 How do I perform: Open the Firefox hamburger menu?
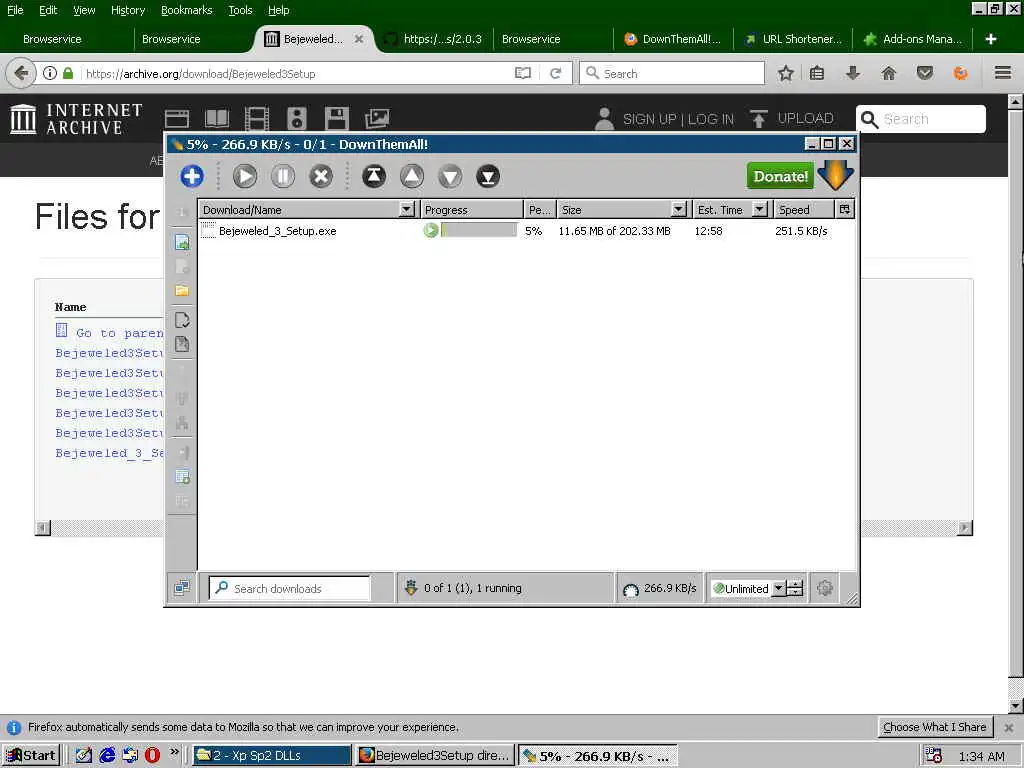(x=1003, y=73)
